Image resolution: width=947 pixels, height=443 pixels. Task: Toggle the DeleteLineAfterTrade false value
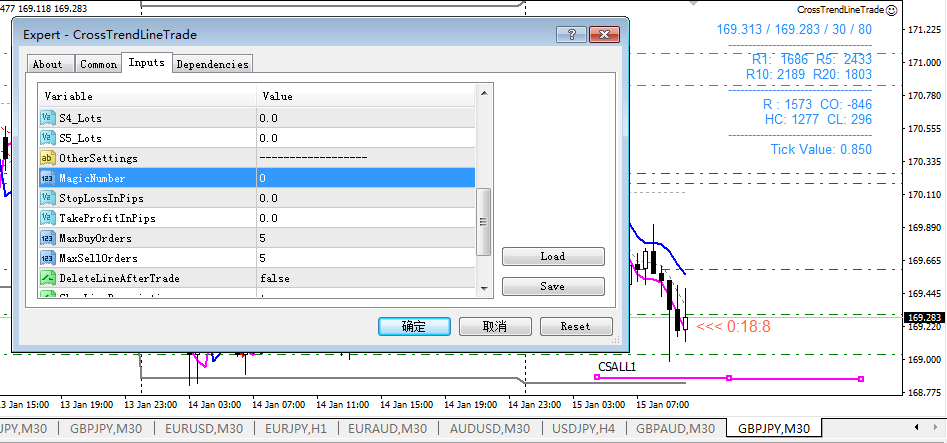point(365,278)
